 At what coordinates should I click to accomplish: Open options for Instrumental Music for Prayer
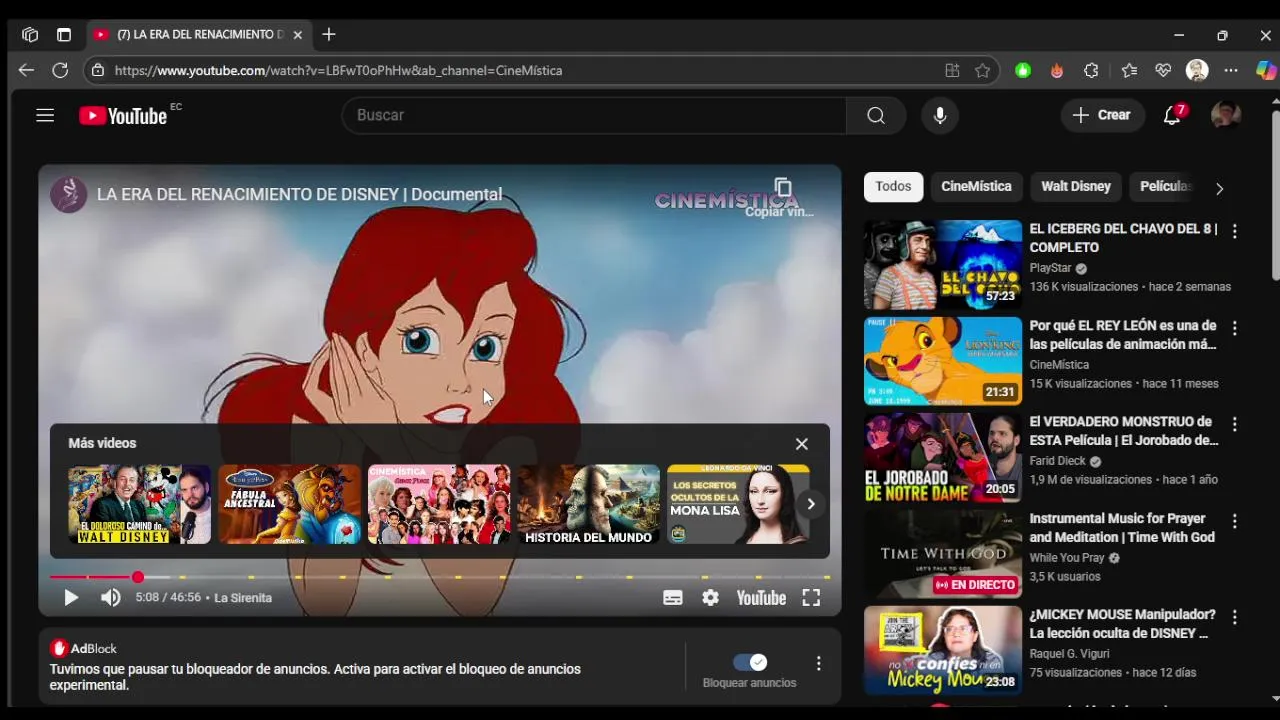coord(1234,521)
